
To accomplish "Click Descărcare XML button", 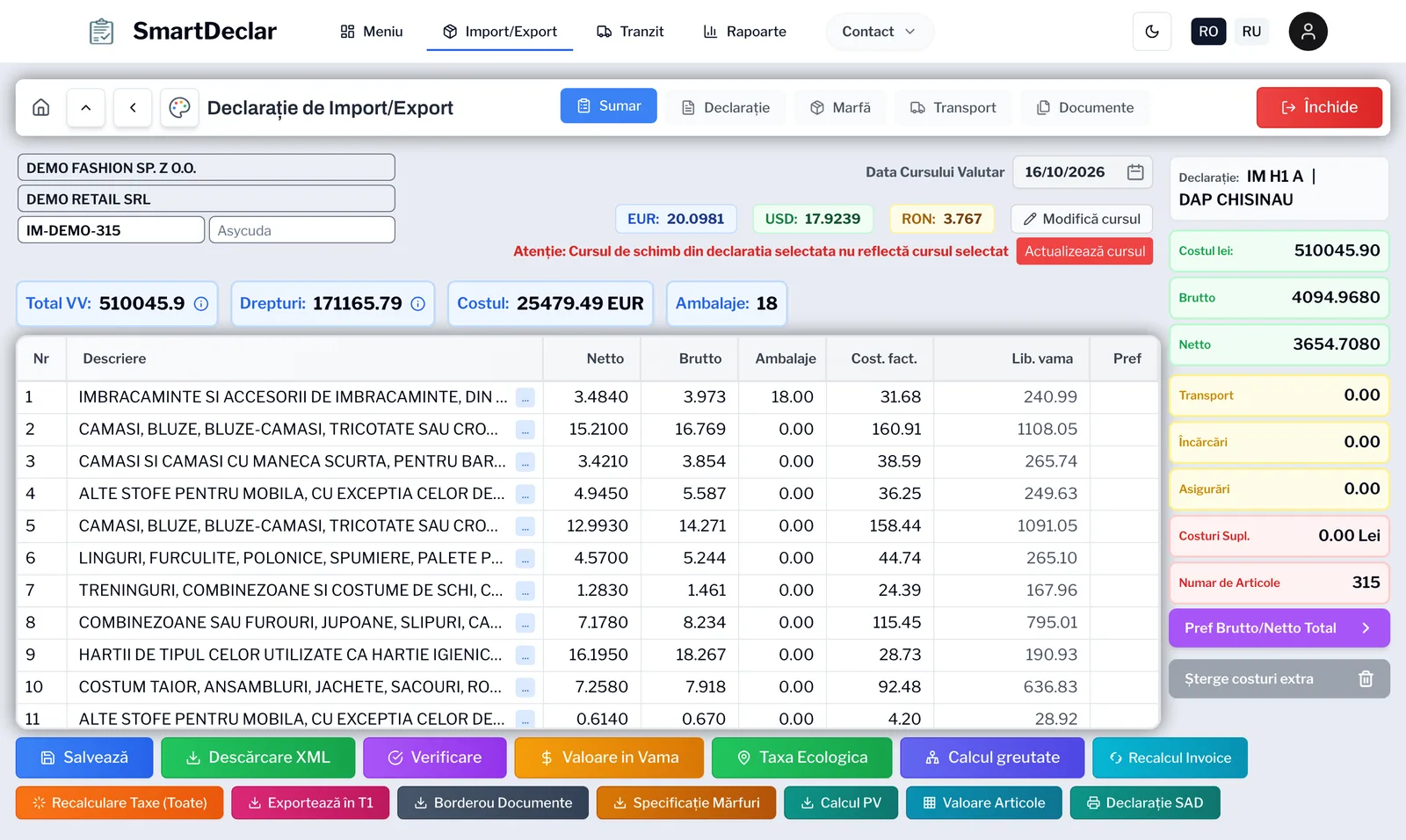I will 258,757.
